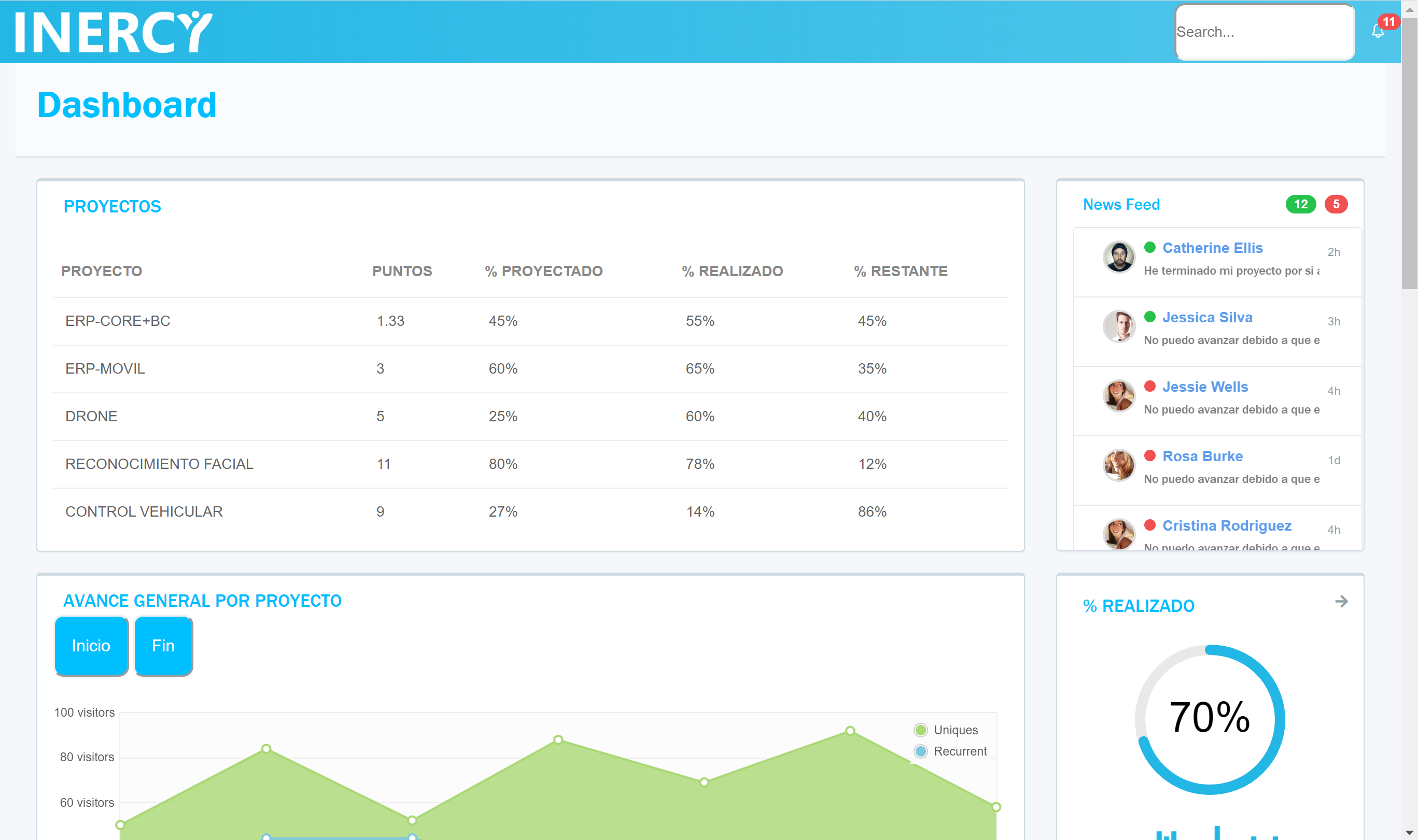This screenshot has width=1418, height=840.
Task: Click the 70% circular progress indicator
Action: [1210, 719]
